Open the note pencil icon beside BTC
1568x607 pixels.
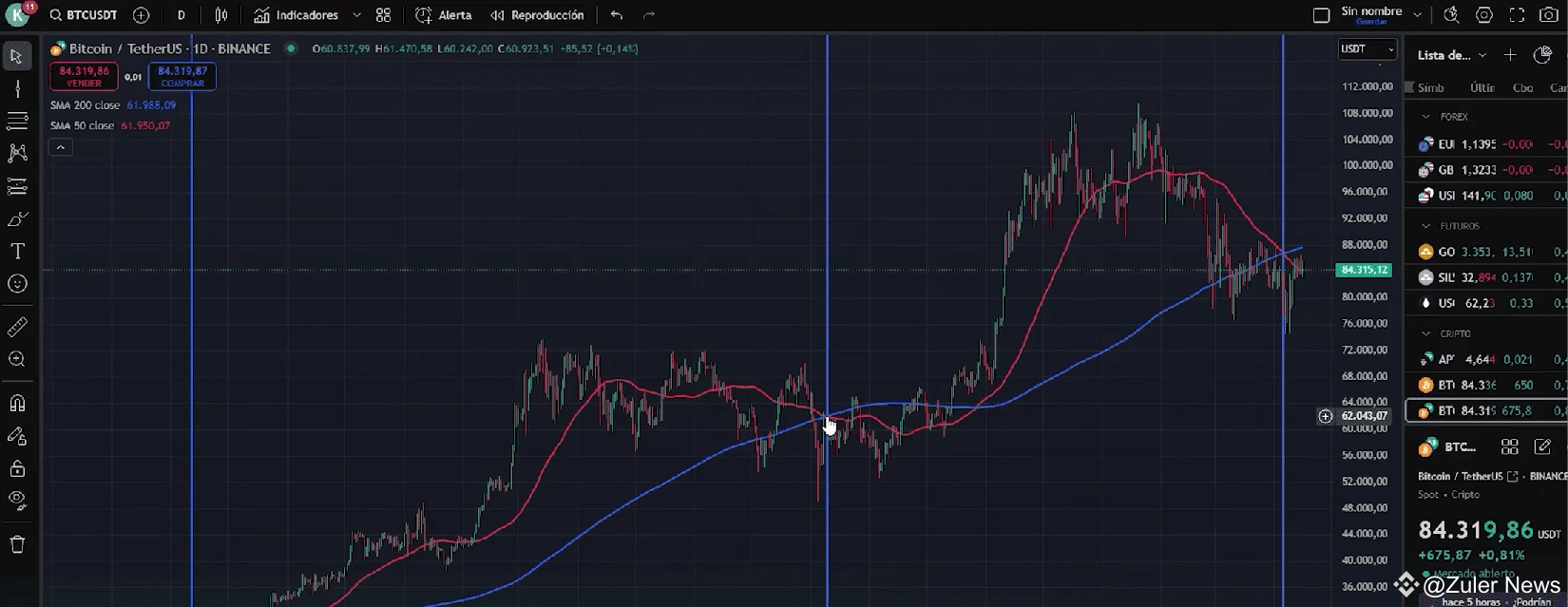(x=1543, y=446)
